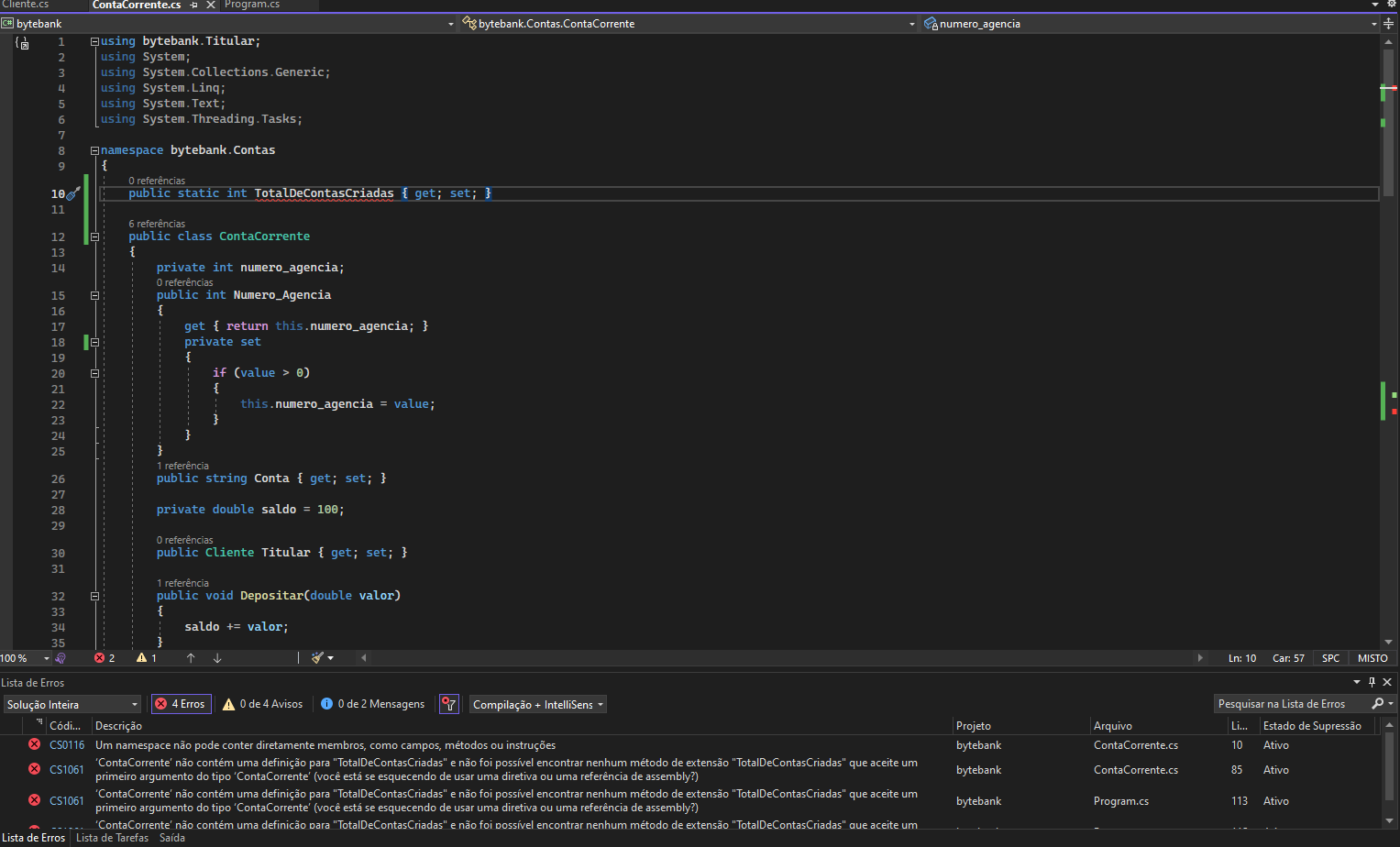Collapse namespace bytebank.Contas block
The height and width of the screenshot is (847, 1400).
[94, 150]
